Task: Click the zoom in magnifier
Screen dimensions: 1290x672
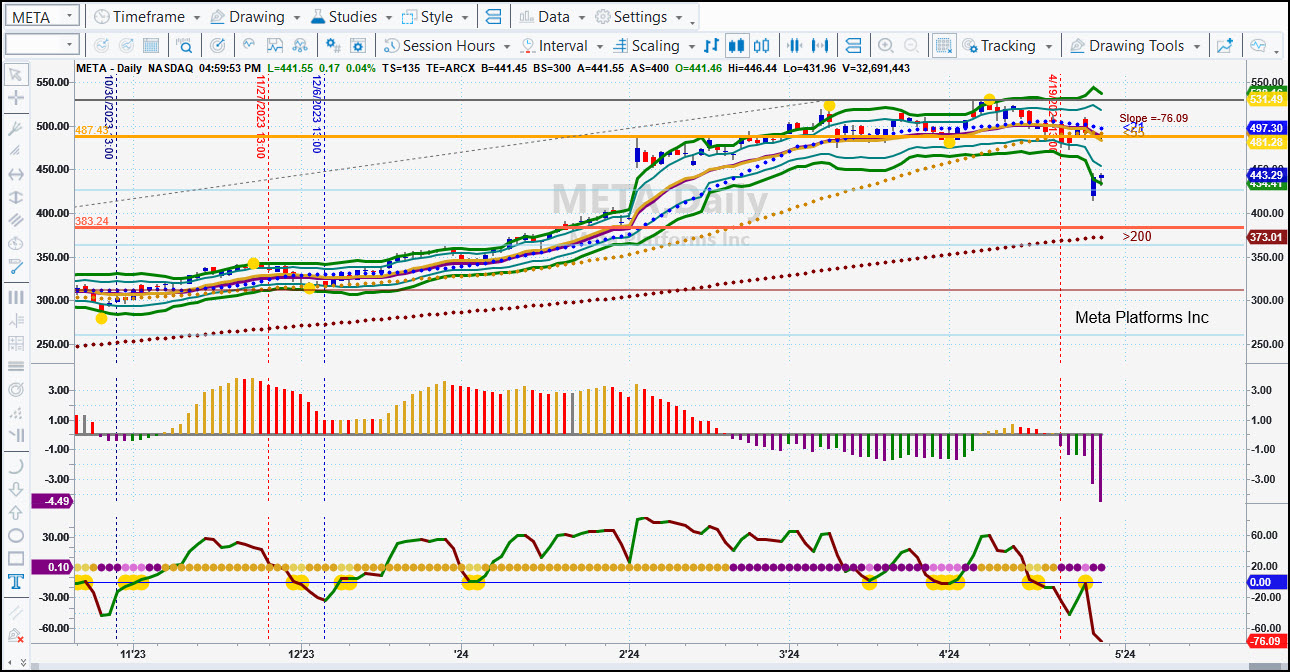Action: [886, 46]
